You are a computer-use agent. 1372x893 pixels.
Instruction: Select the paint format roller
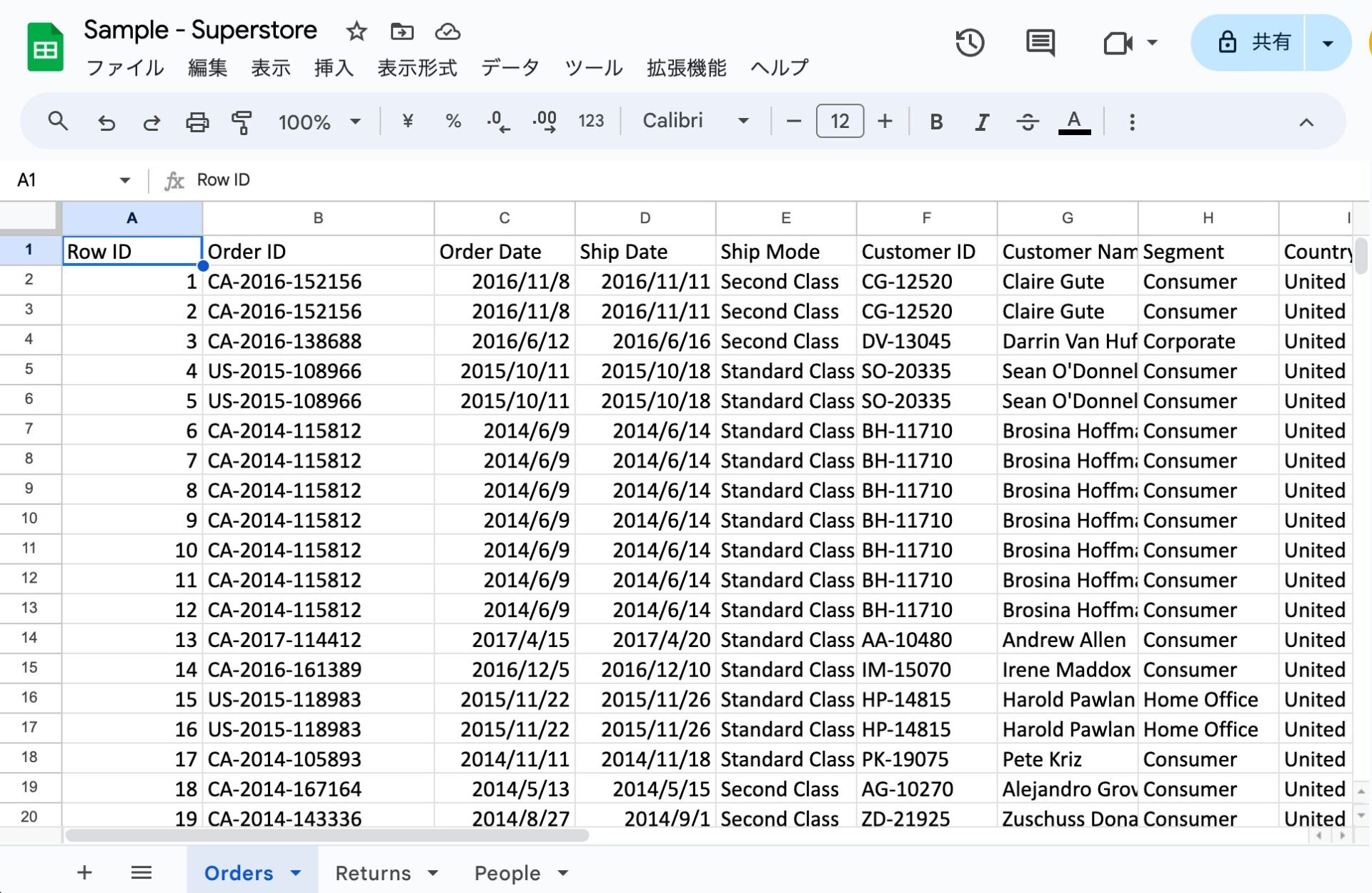(x=242, y=122)
